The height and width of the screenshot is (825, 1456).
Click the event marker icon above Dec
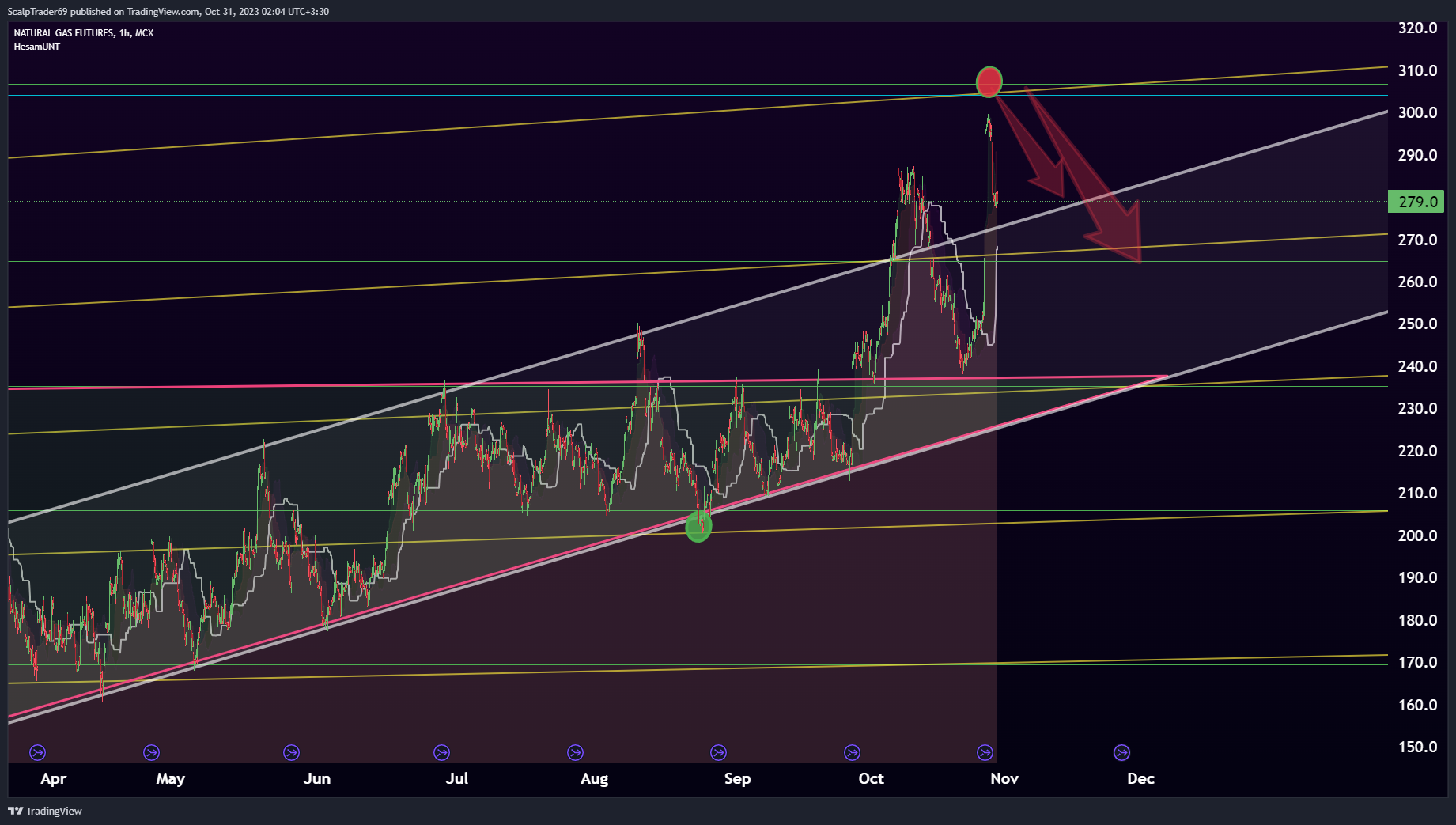coord(1121,752)
